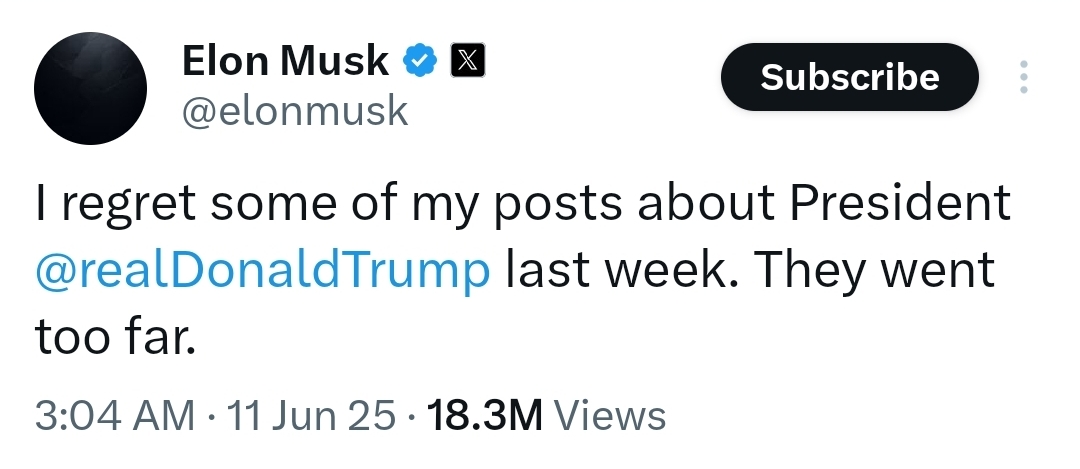Open the Elon Musk display name link
Image resolution: width=1080 pixels, height=469 pixels.
point(284,62)
